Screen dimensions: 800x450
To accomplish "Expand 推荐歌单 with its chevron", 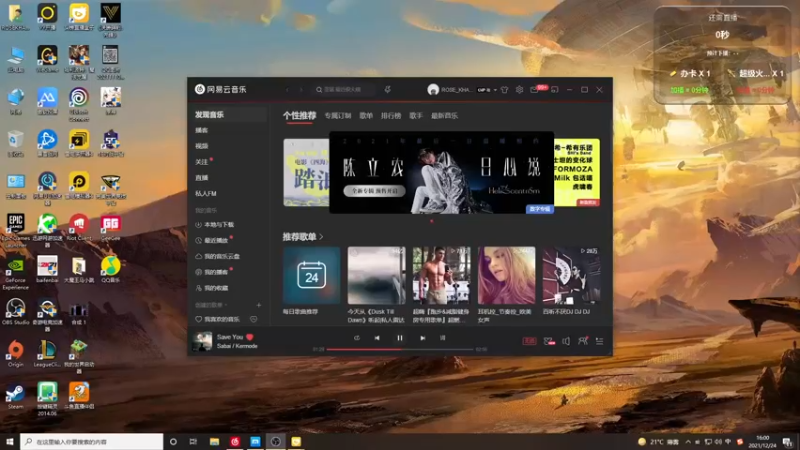I will point(321,237).
